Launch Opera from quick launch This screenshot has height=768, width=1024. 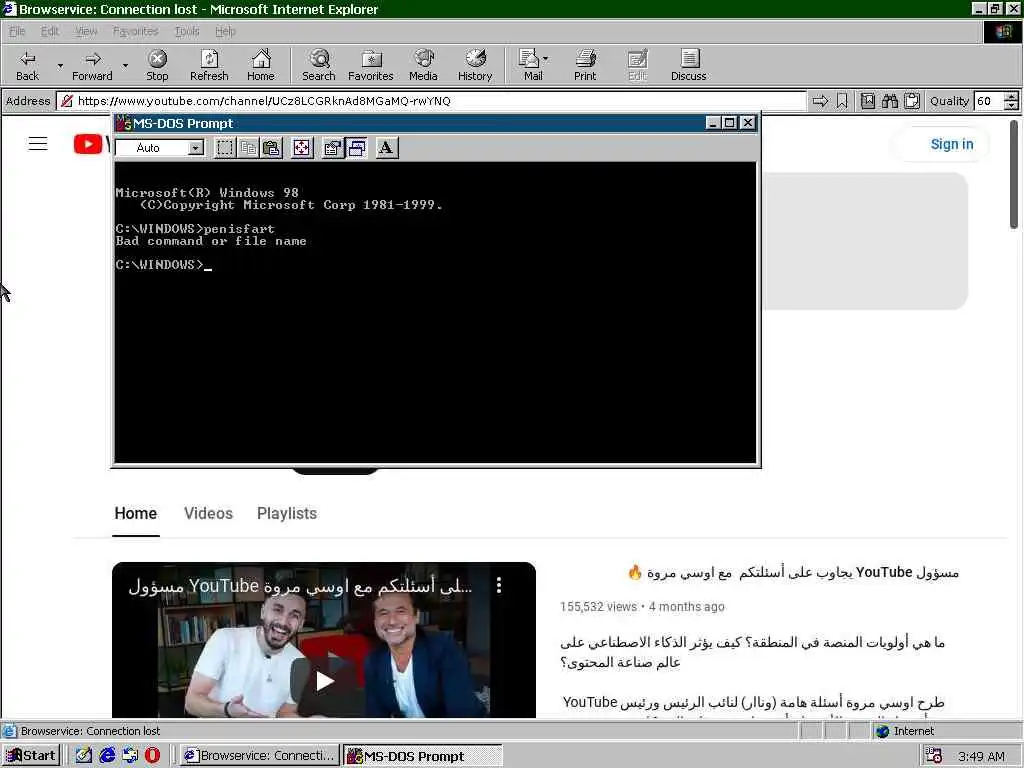(152, 756)
